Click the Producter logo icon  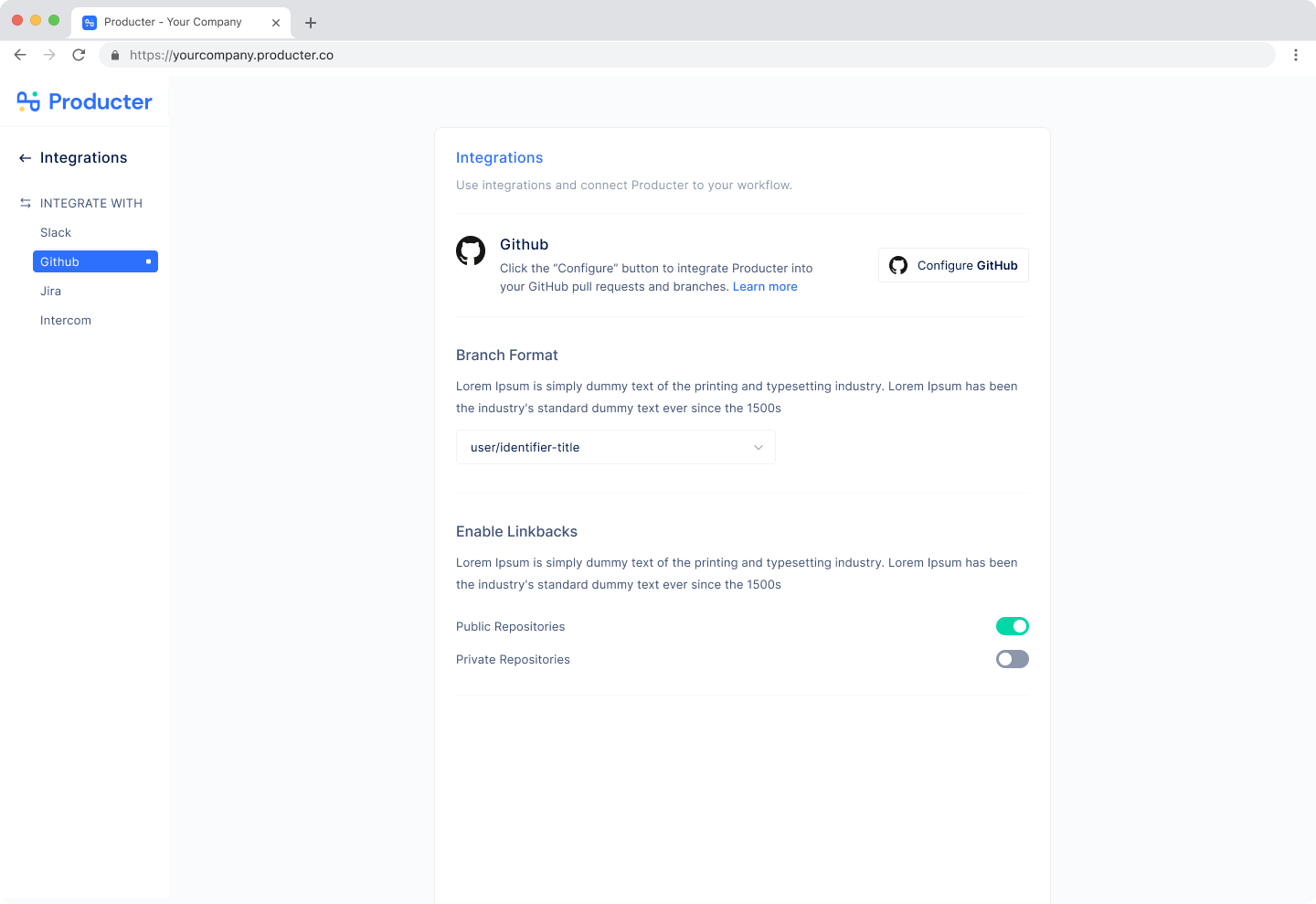pyautogui.click(x=28, y=101)
